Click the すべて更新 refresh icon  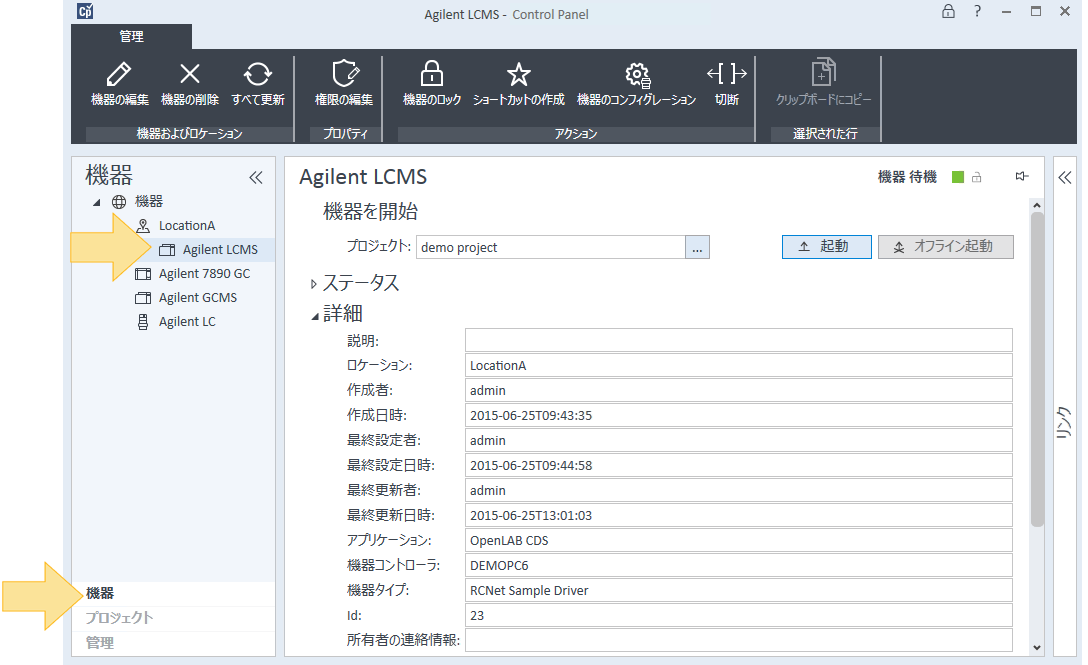(x=257, y=74)
